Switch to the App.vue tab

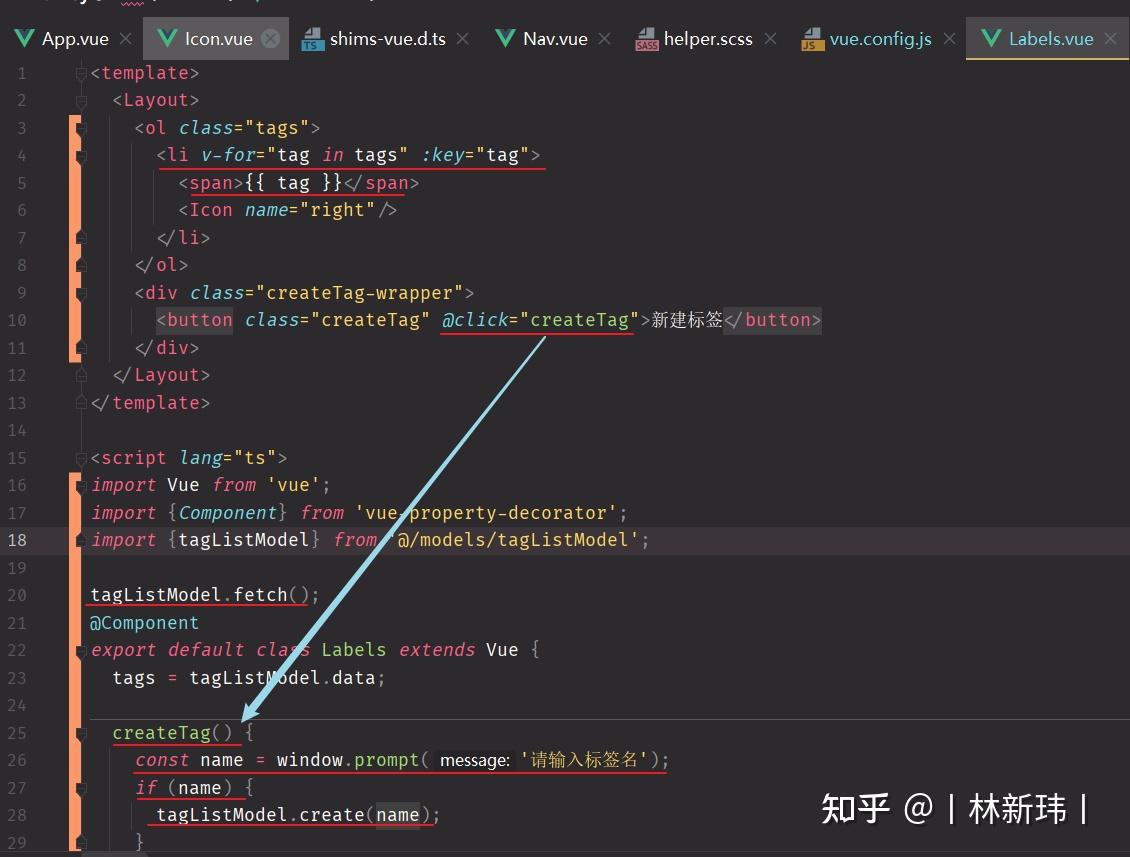coord(75,39)
